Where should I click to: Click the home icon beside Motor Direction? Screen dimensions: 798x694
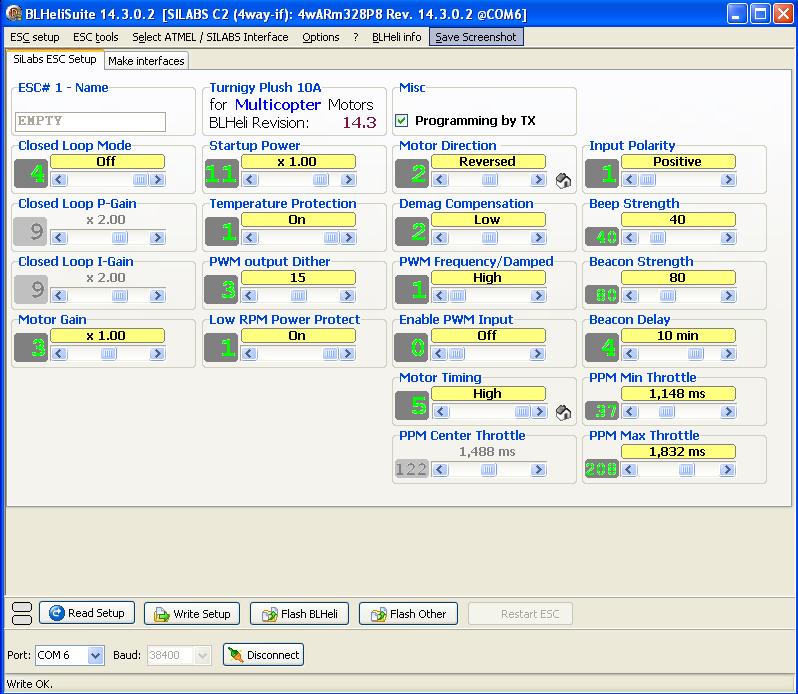[x=563, y=181]
